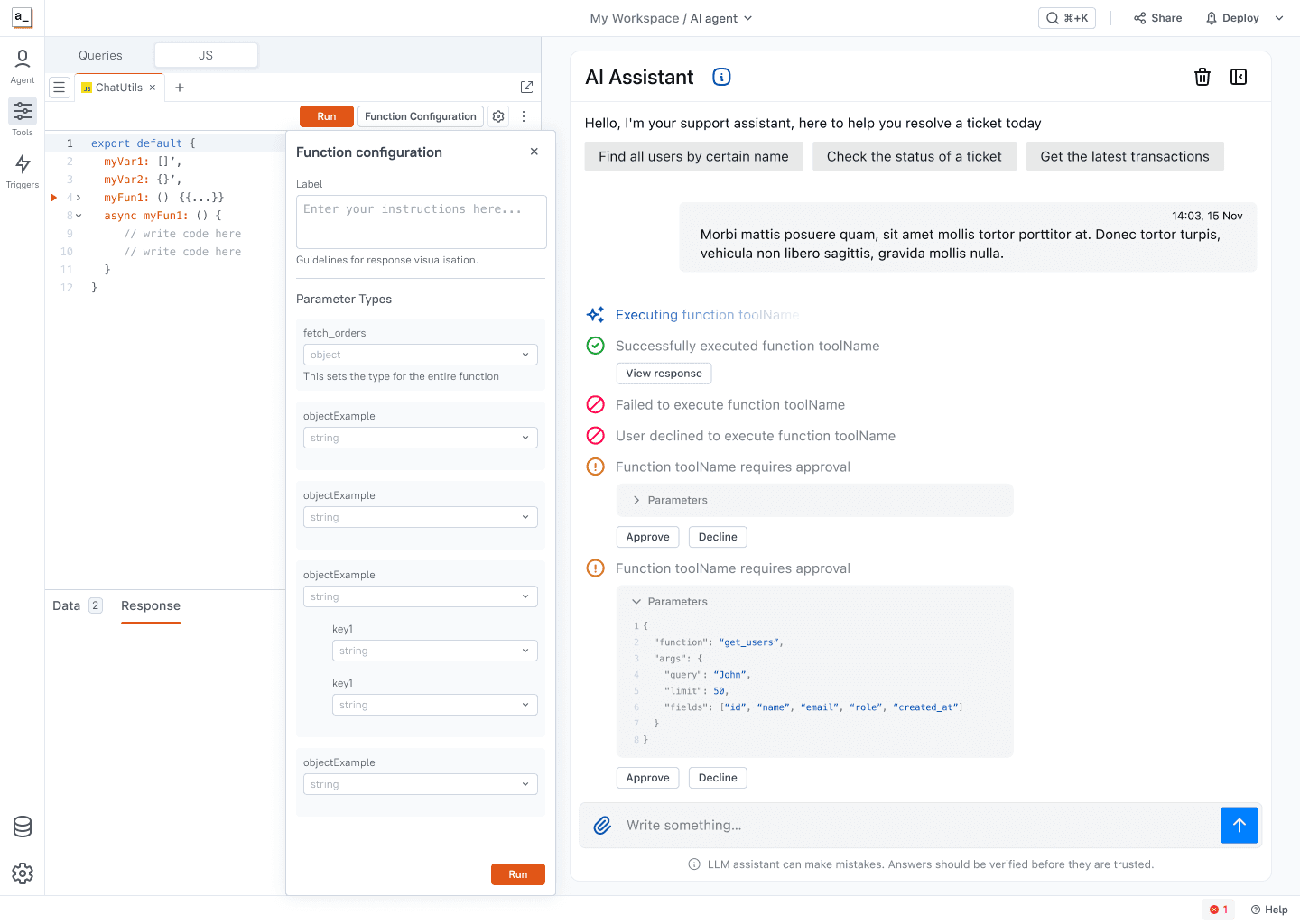1300x924 pixels.
Task: Click Find all users by certain name suggestion
Action: (693, 156)
